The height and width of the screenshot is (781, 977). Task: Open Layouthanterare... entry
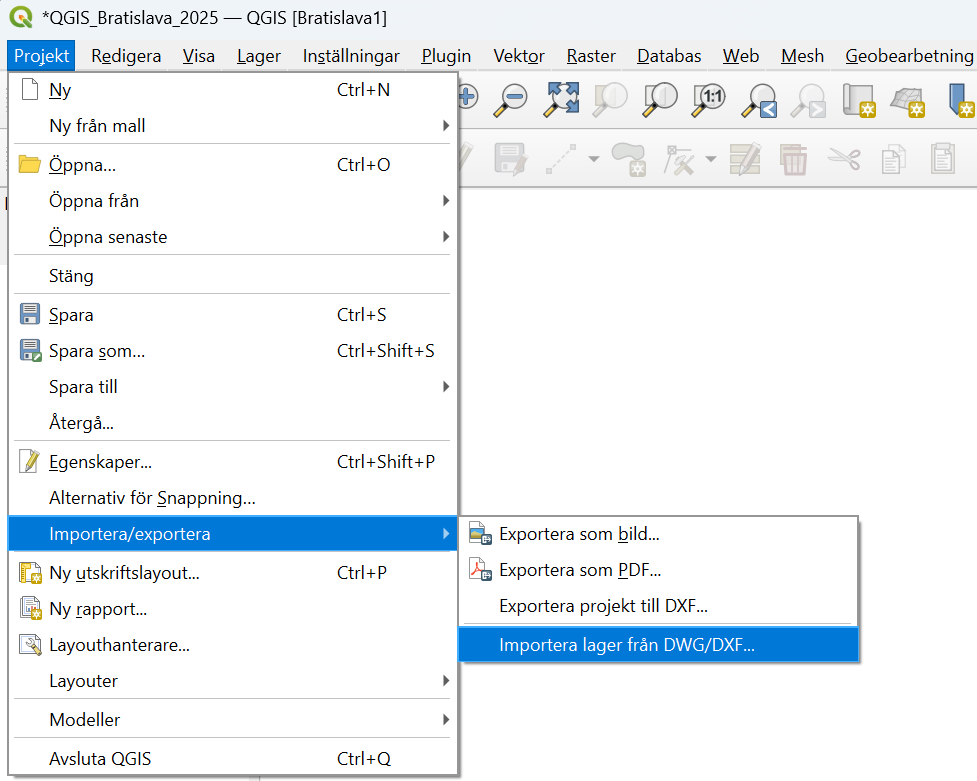point(233,644)
